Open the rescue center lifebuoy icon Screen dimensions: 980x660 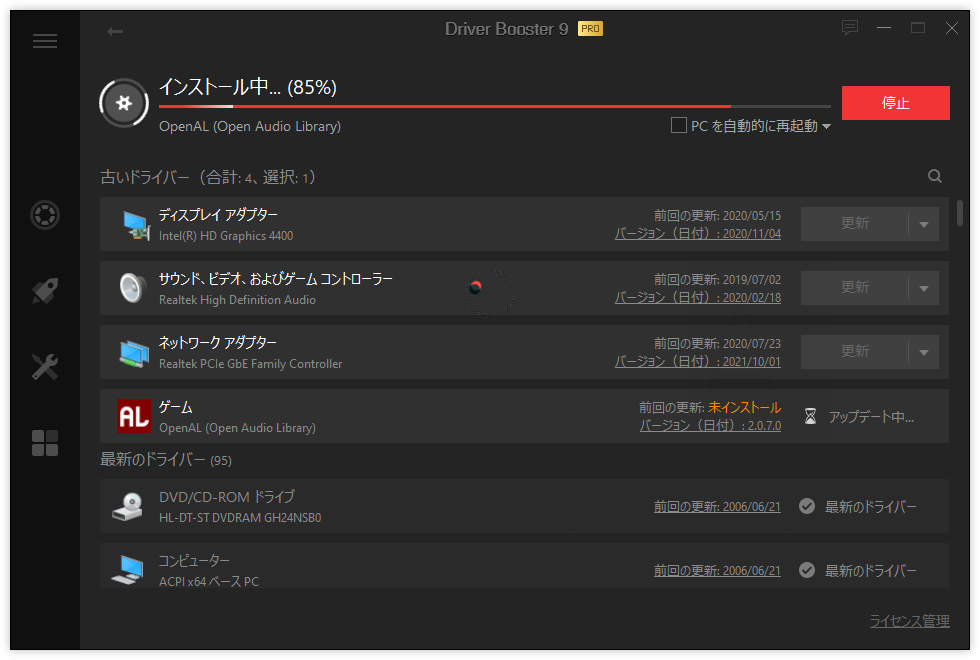click(x=45, y=215)
